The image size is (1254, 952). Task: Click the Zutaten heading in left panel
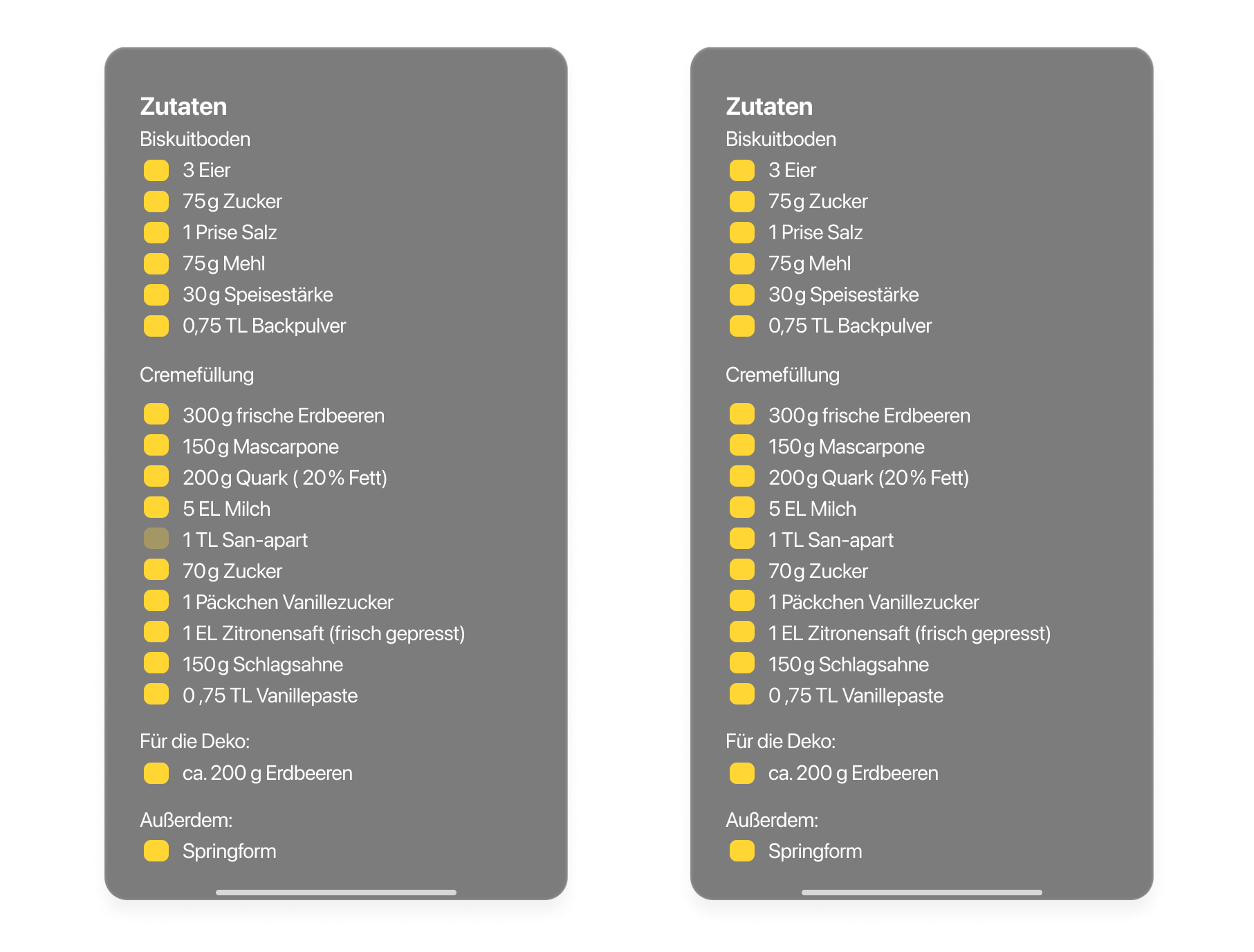pyautogui.click(x=183, y=106)
